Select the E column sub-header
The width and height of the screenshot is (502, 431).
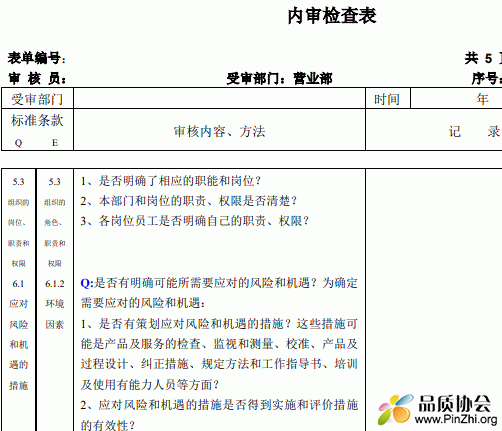[55, 143]
